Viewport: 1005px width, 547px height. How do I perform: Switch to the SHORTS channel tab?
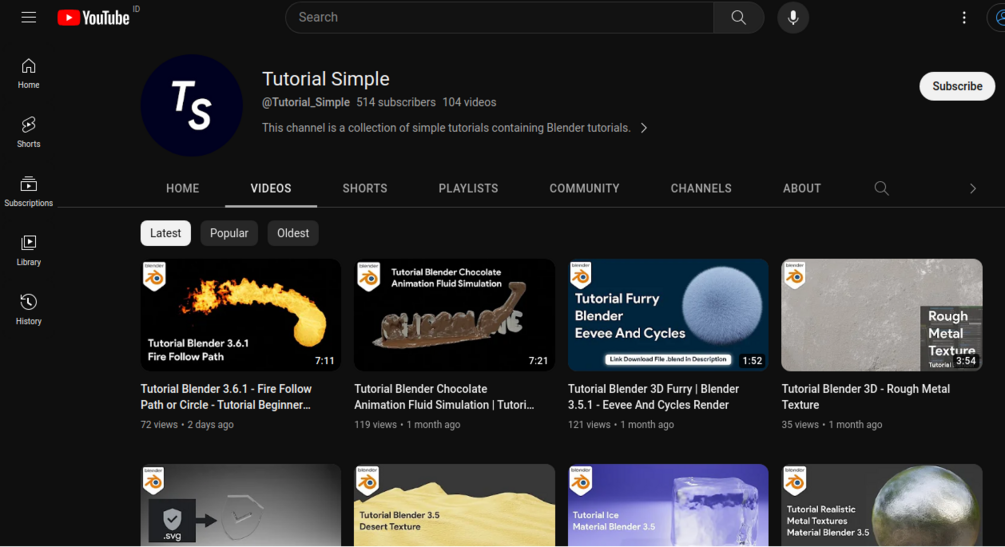[365, 189]
